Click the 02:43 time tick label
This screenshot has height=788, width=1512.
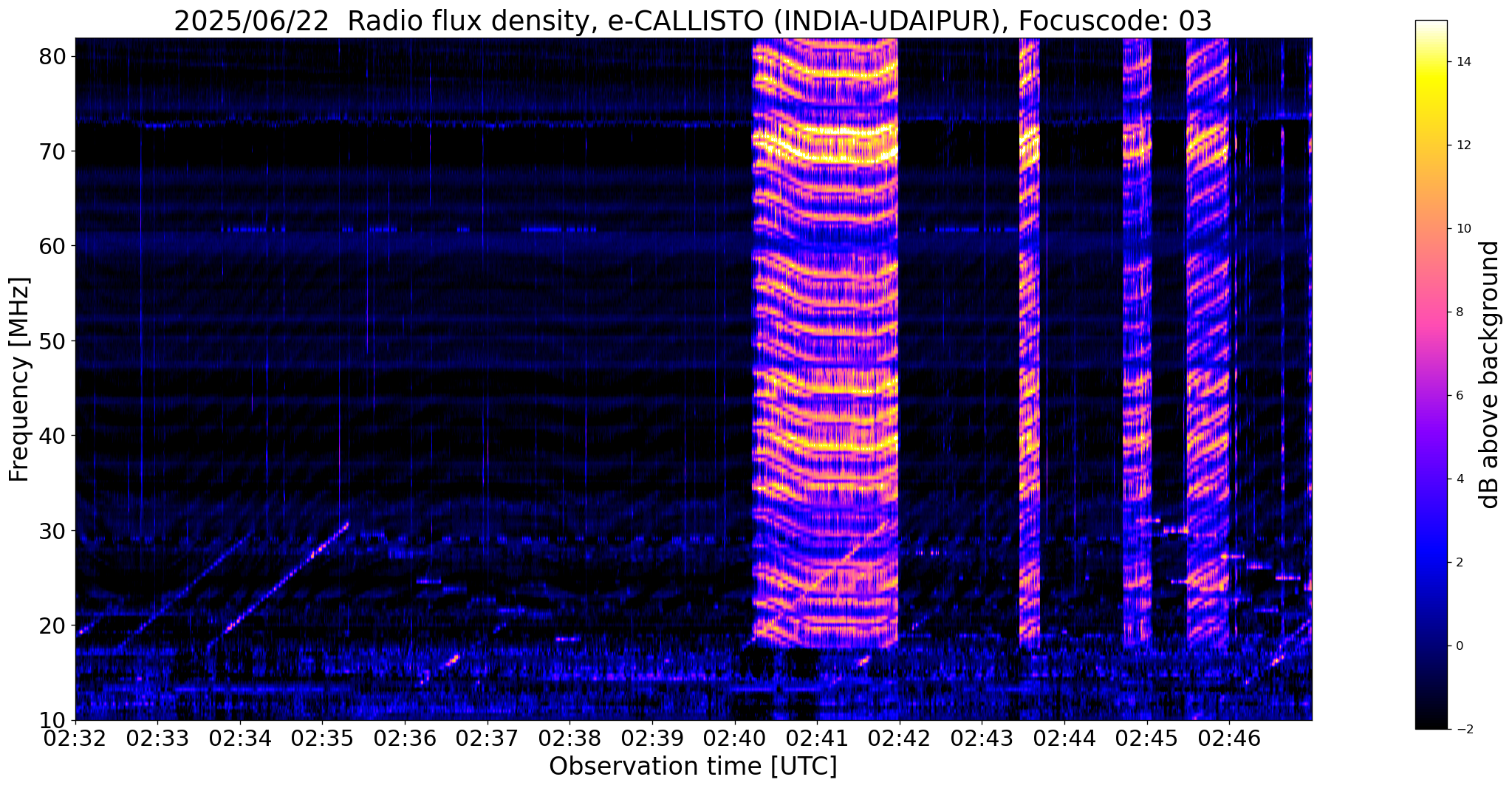point(982,738)
